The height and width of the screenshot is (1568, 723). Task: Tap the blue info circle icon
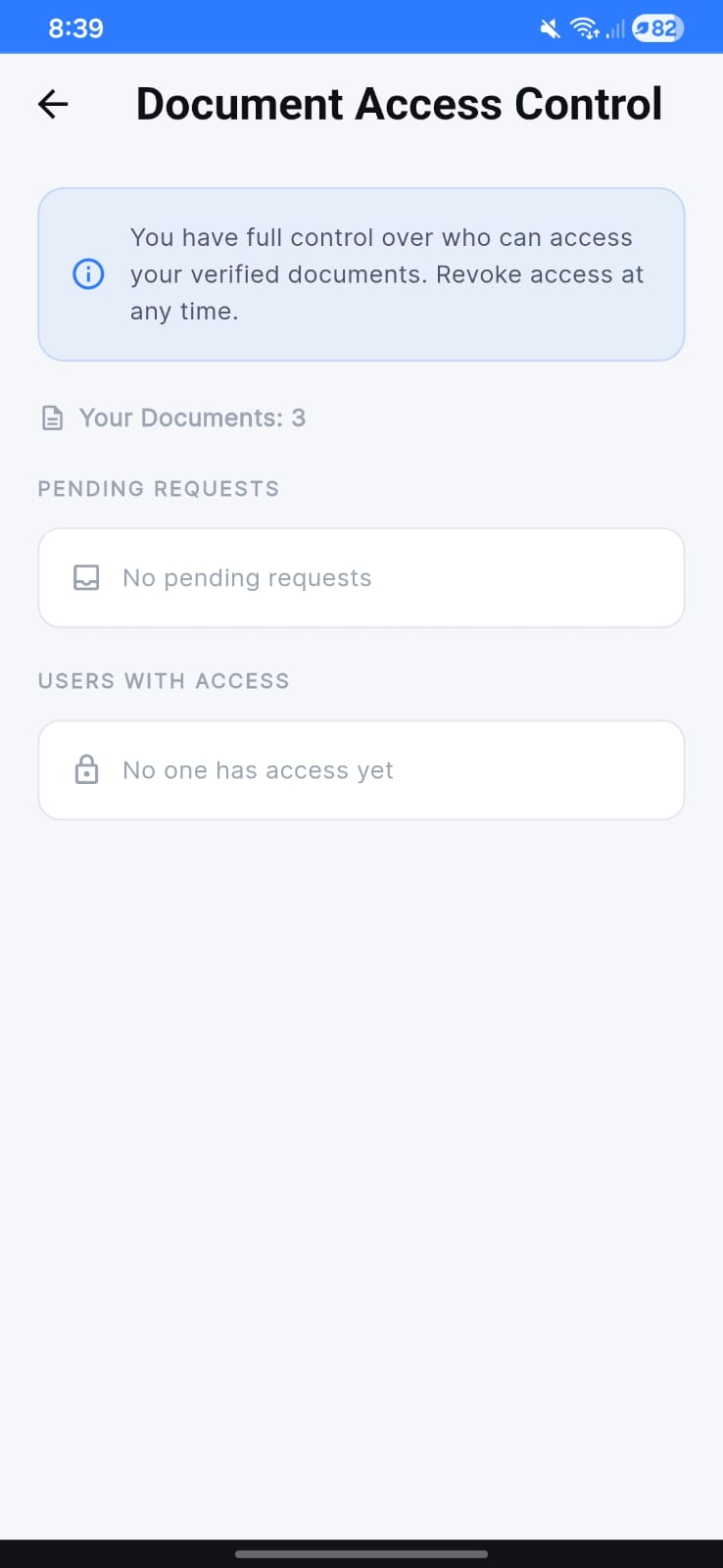[x=88, y=274]
